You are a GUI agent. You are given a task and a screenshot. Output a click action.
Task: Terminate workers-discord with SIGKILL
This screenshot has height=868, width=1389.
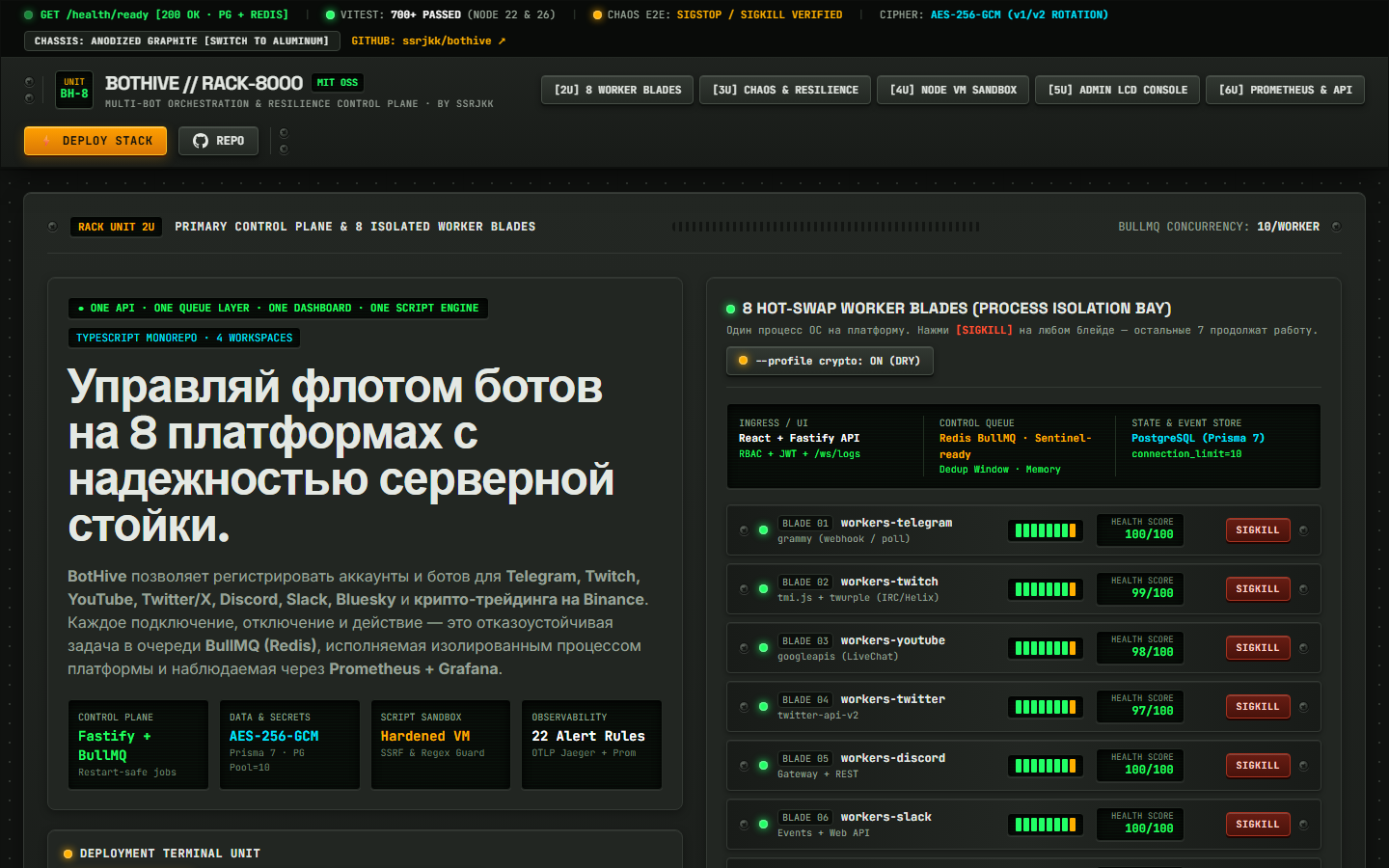tap(1258, 766)
